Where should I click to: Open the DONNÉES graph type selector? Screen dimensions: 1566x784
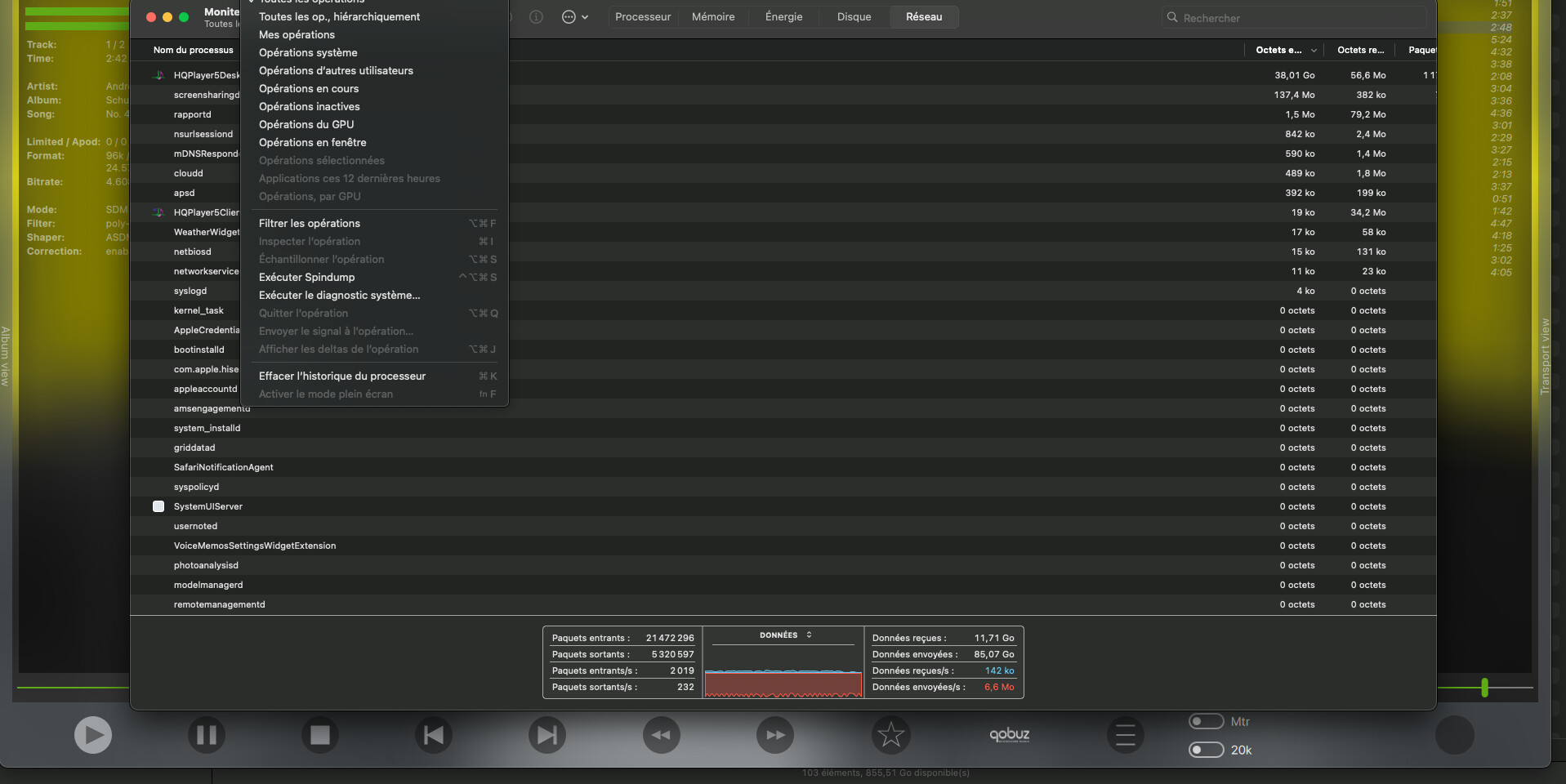[x=784, y=635]
